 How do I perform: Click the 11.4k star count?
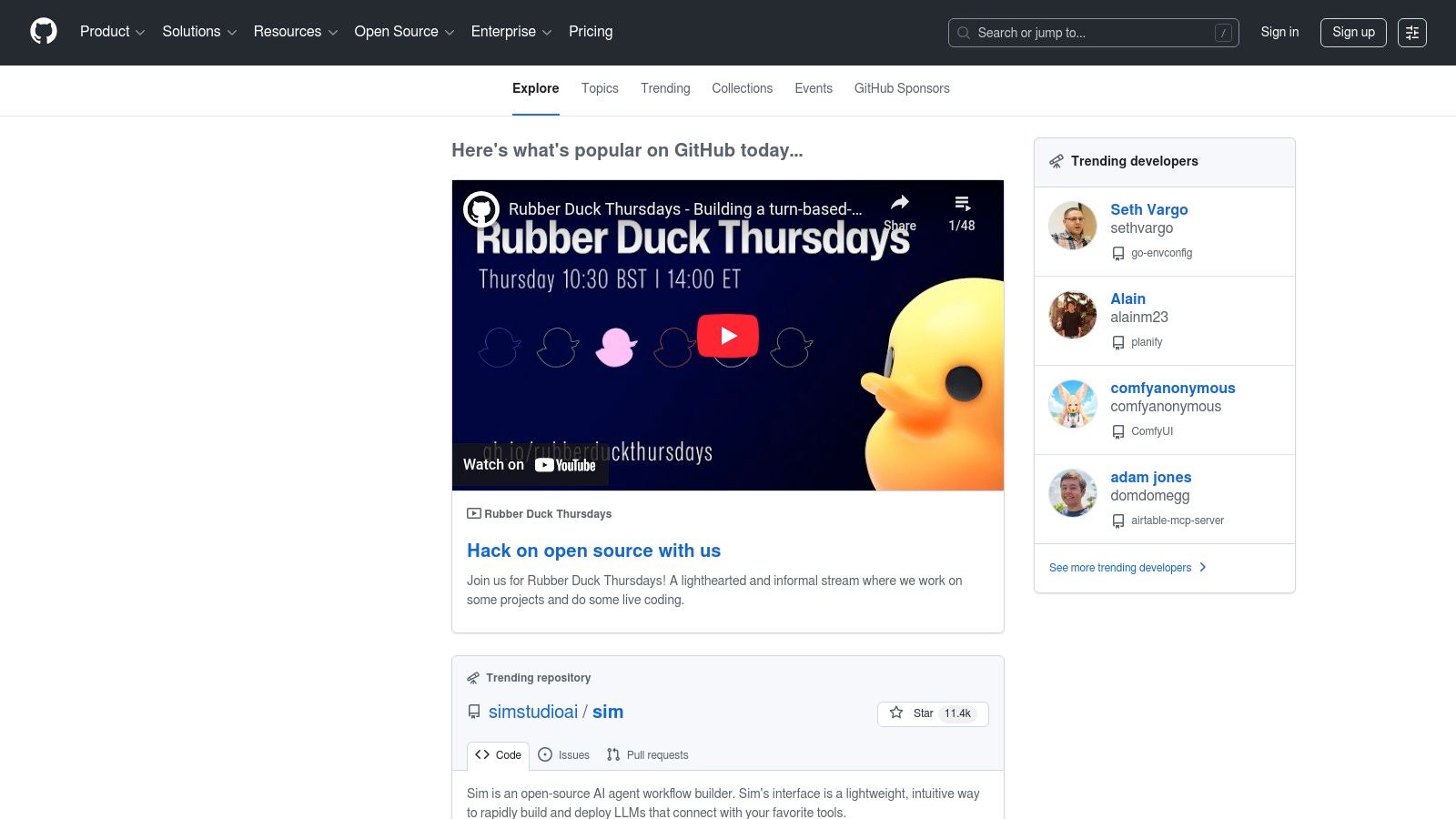(x=957, y=713)
